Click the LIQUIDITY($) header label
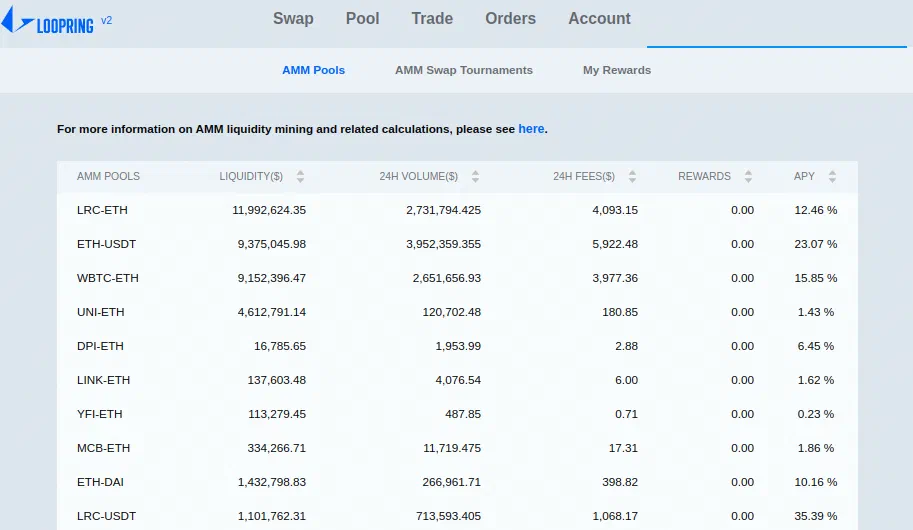The height and width of the screenshot is (530, 913). point(251,176)
